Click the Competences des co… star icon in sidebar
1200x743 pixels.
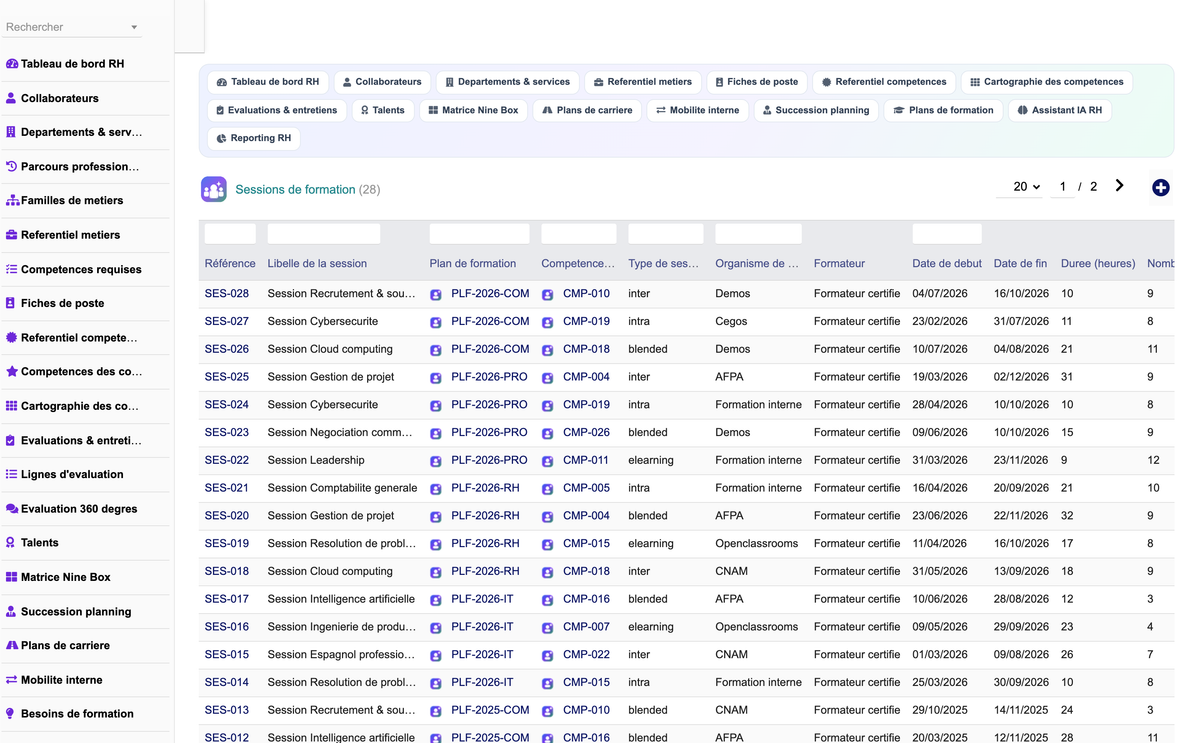pyautogui.click(x=12, y=371)
